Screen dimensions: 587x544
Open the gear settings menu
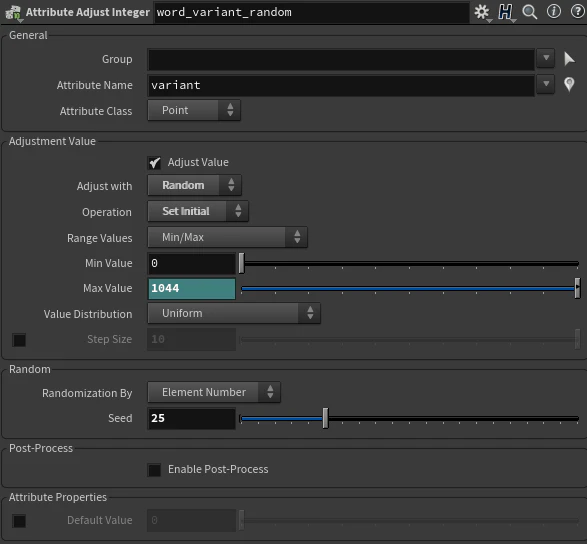coord(482,12)
